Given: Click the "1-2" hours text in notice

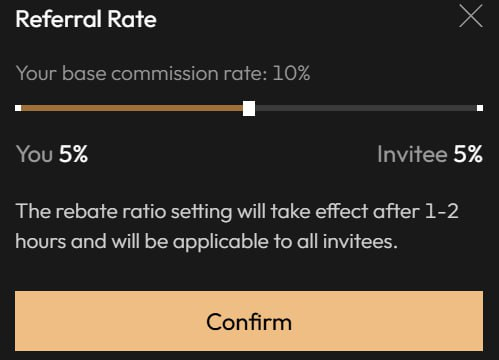Looking at the screenshot, I should (442, 211).
